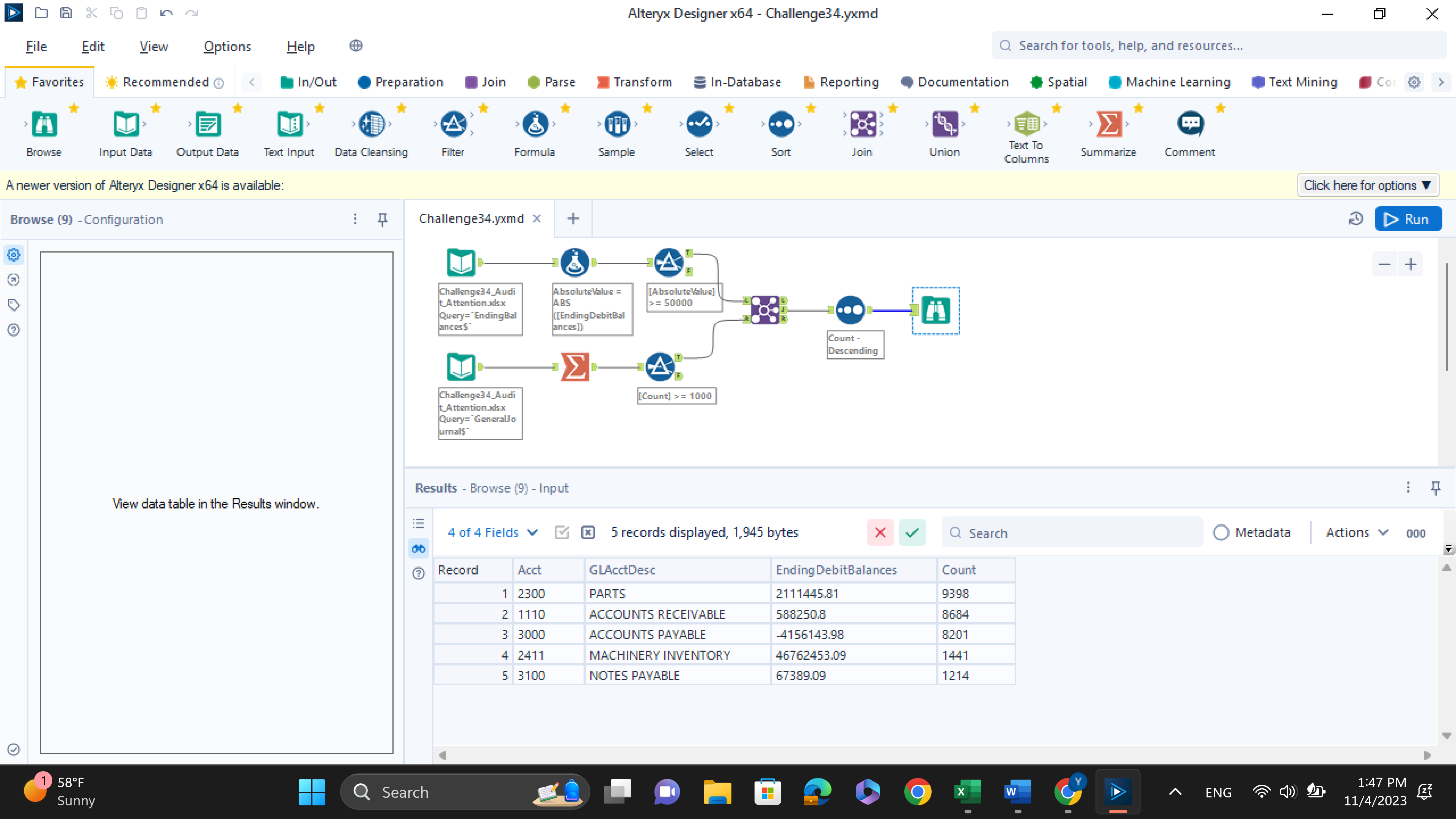Open Excel from the Windows taskbar
Image resolution: width=1456 pixels, height=819 pixels.
967,792
